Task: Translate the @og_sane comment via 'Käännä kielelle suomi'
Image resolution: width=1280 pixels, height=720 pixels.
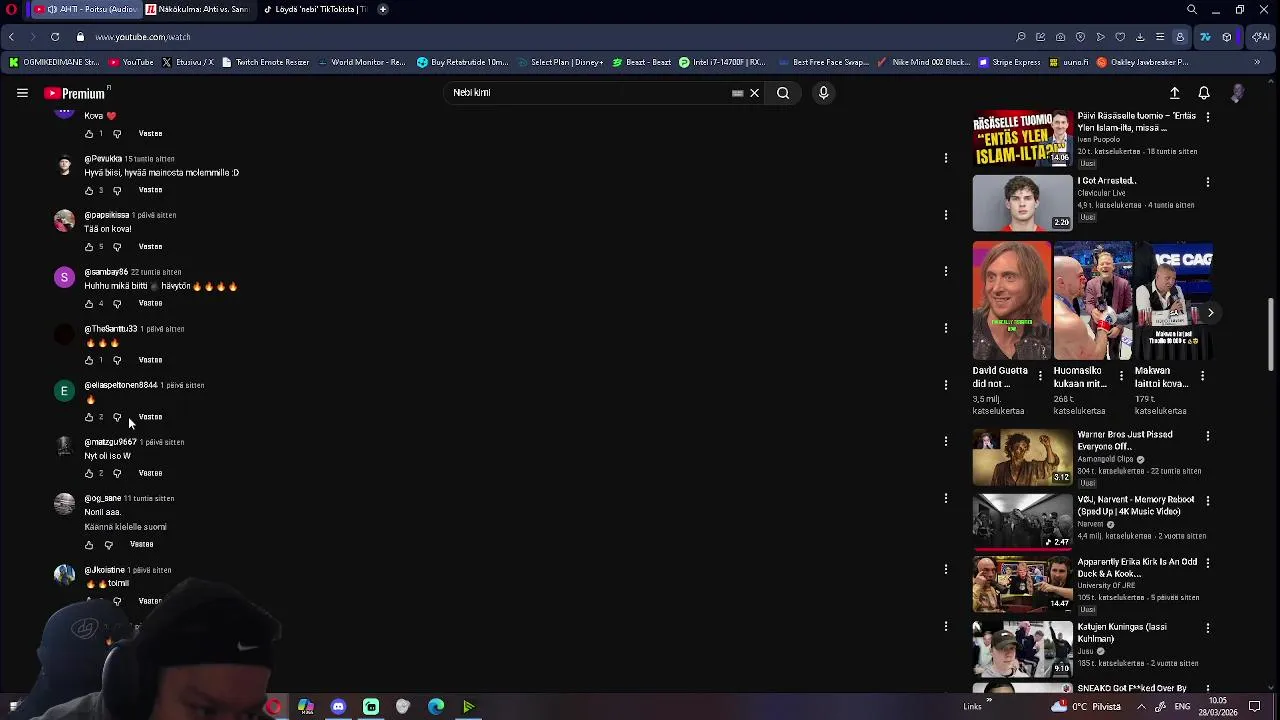Action: pos(125,527)
